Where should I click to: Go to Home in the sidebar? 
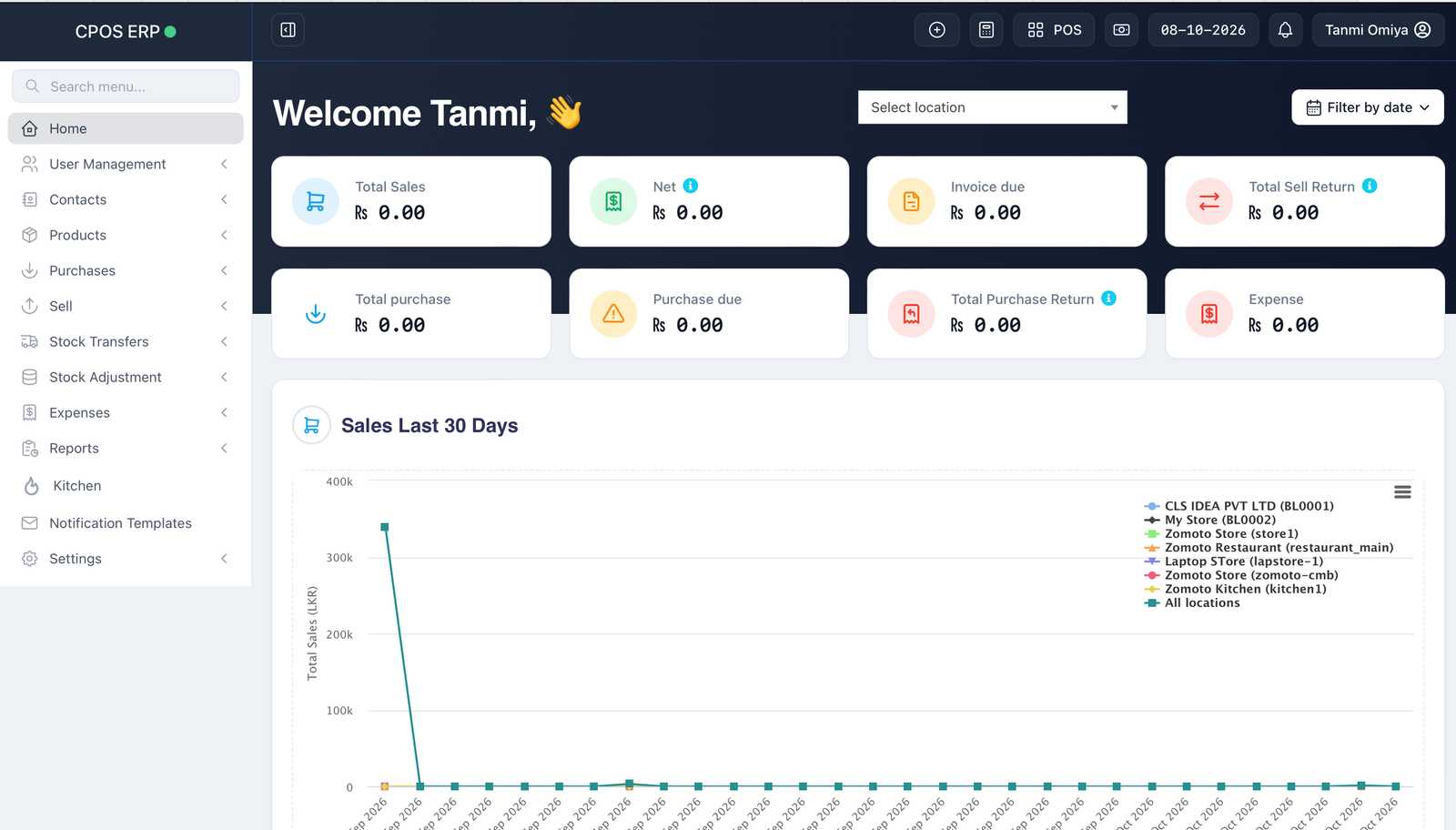click(126, 128)
